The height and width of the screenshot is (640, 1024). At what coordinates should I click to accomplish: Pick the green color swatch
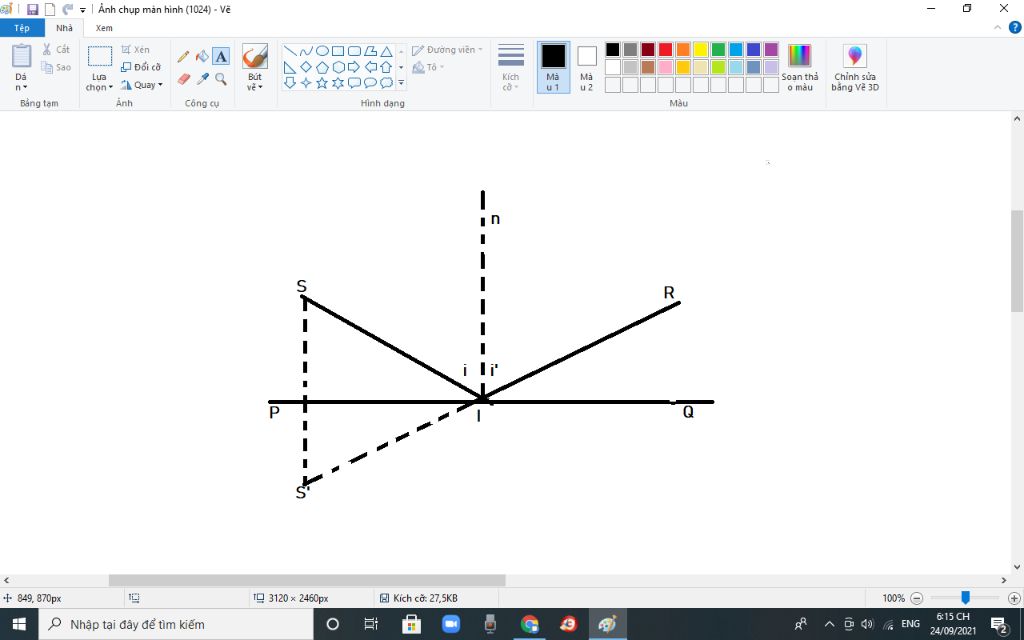click(x=718, y=50)
